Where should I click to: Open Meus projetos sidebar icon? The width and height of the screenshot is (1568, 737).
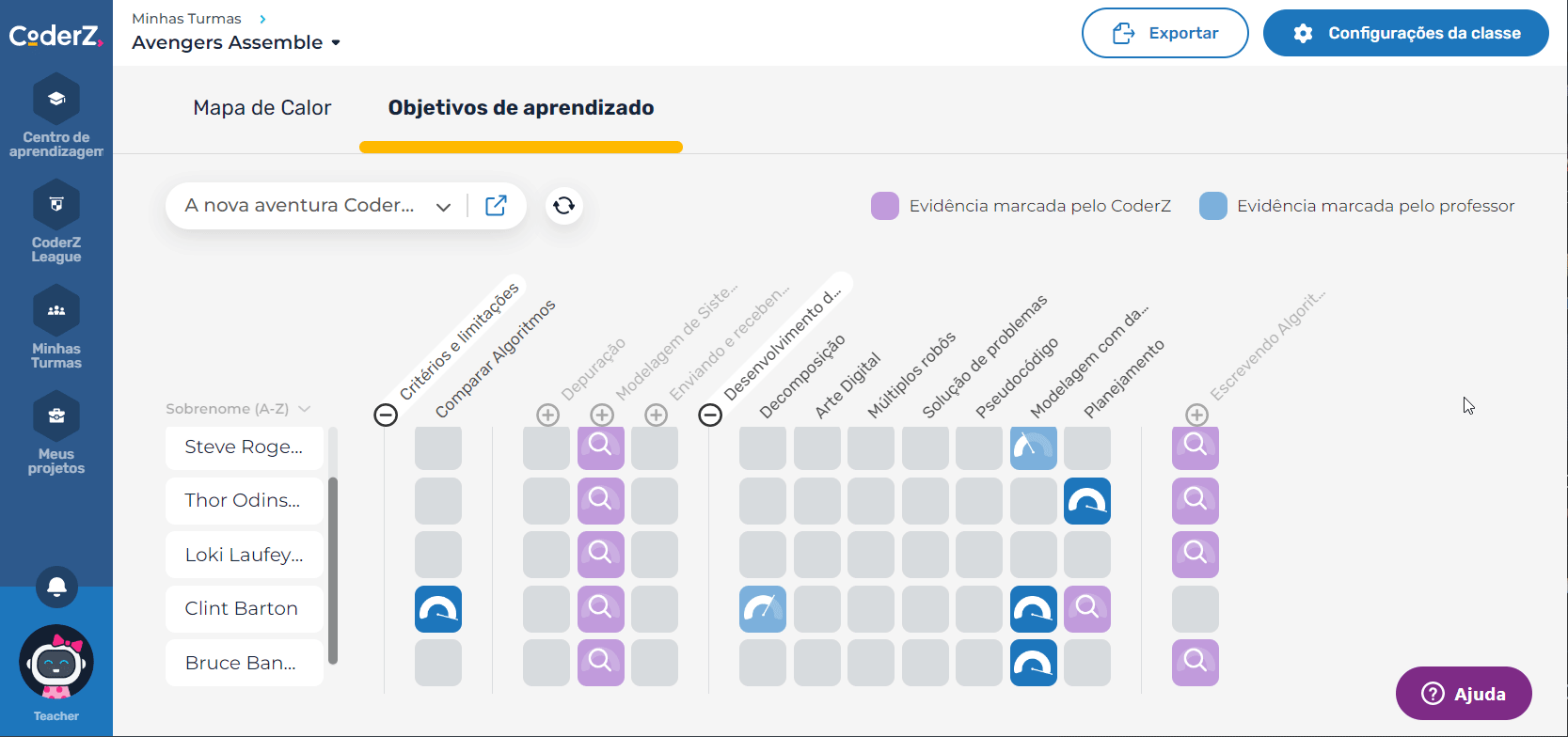click(x=55, y=433)
